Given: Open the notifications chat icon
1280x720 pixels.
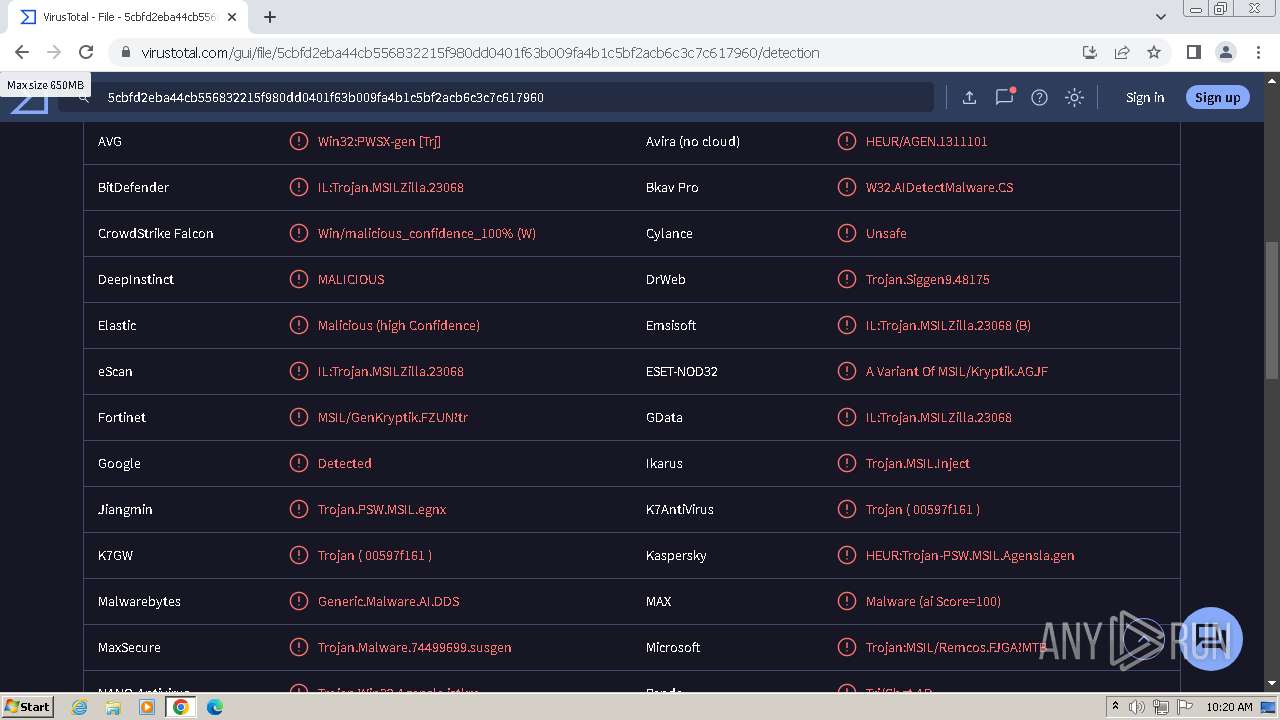Looking at the screenshot, I should click(1004, 97).
